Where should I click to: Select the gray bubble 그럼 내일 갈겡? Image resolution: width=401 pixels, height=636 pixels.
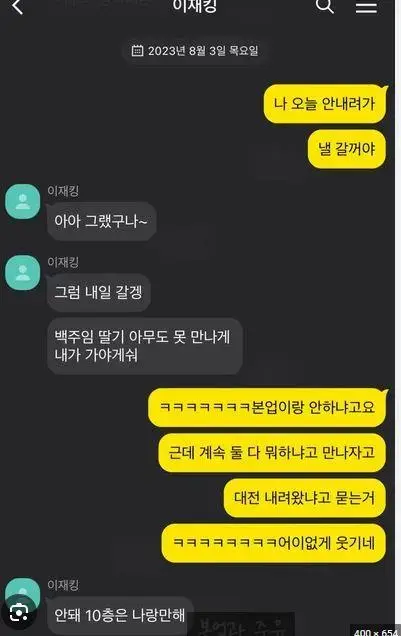tap(99, 292)
